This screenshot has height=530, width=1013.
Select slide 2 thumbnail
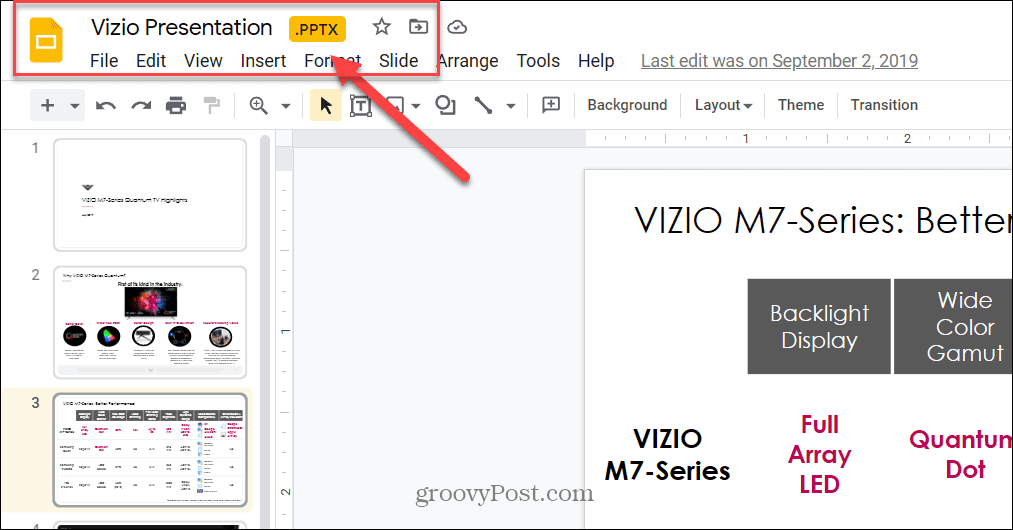pos(150,323)
